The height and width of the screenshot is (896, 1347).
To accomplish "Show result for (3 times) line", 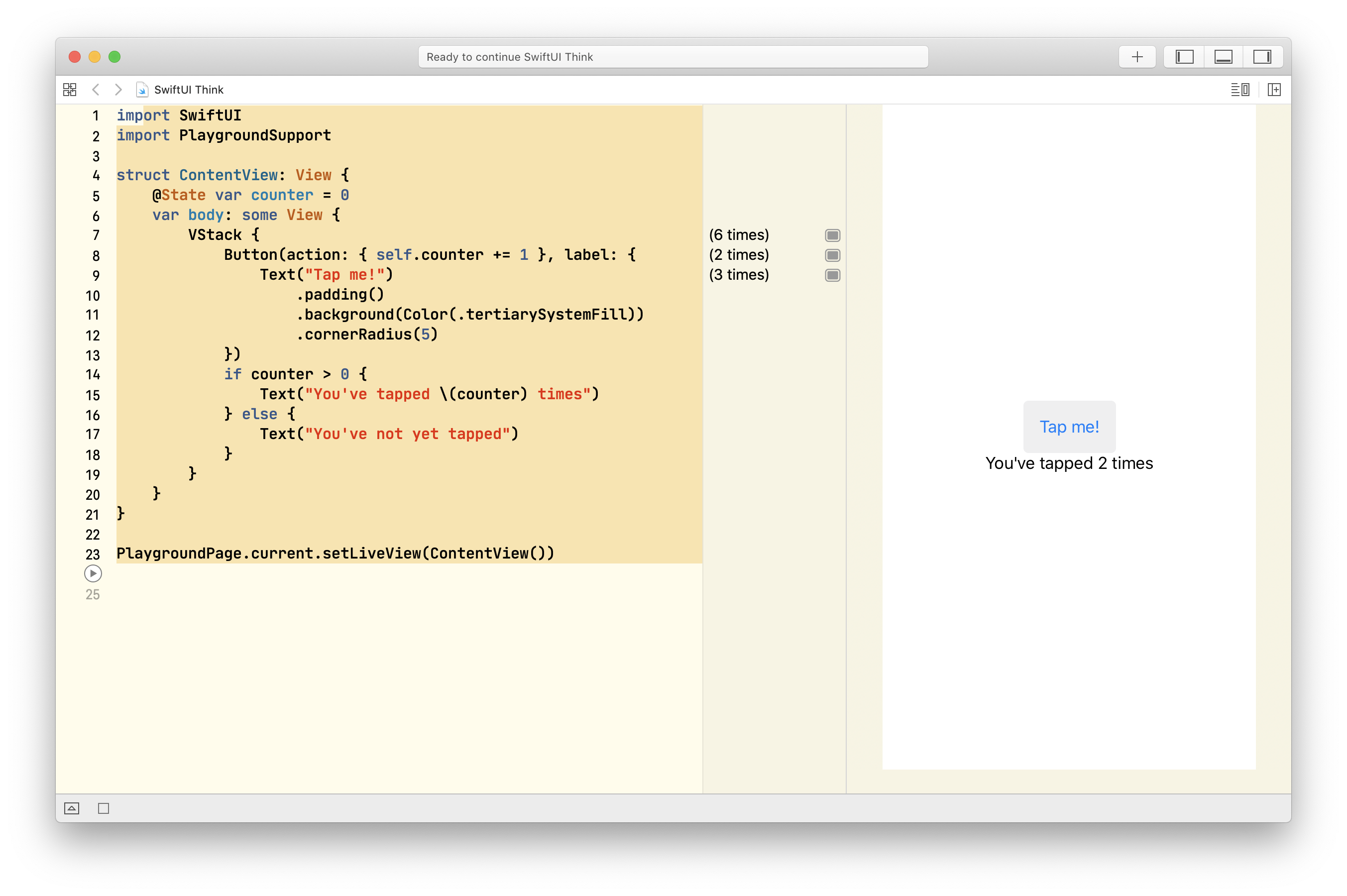I will pos(832,275).
